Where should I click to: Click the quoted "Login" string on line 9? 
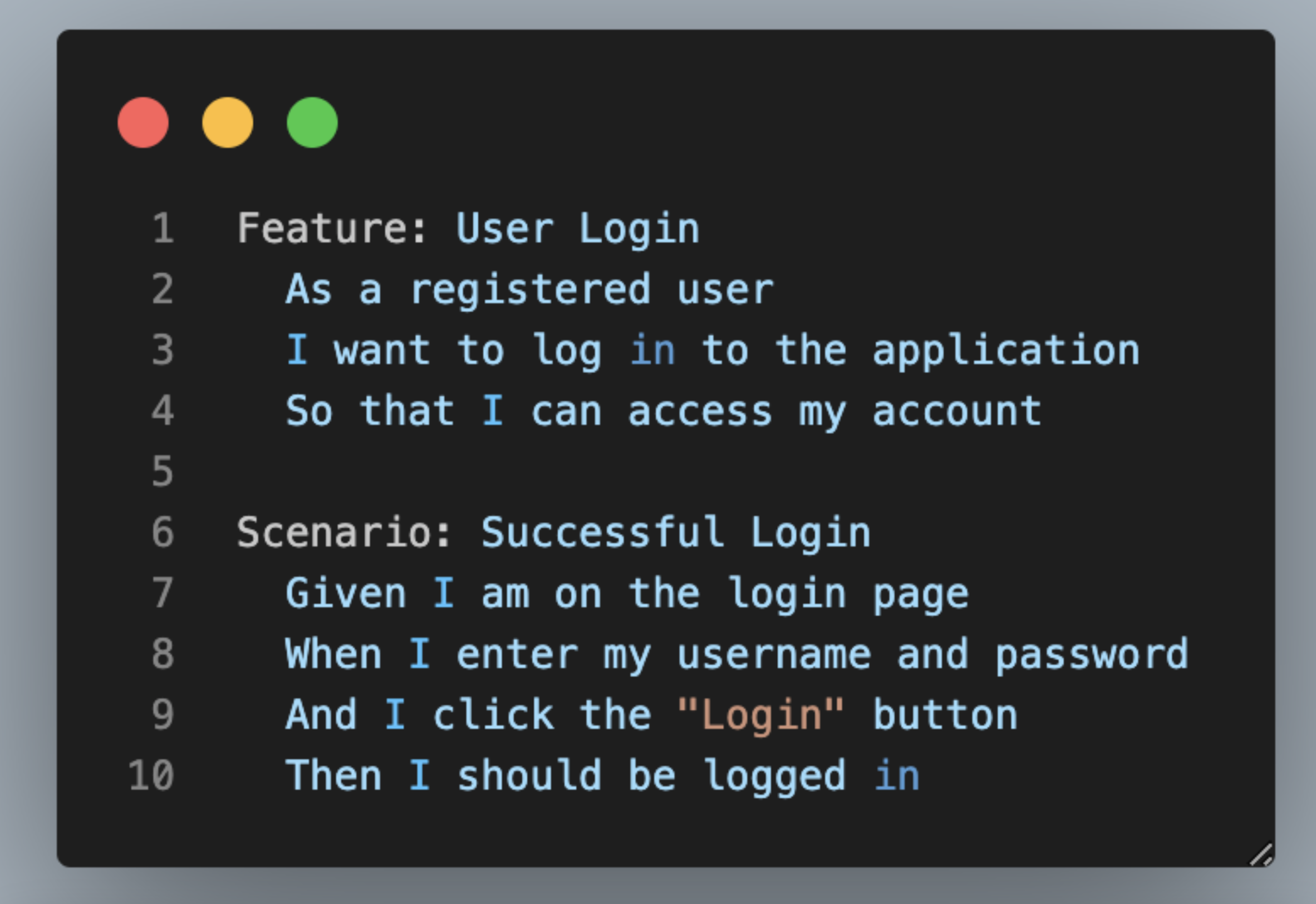[761, 715]
